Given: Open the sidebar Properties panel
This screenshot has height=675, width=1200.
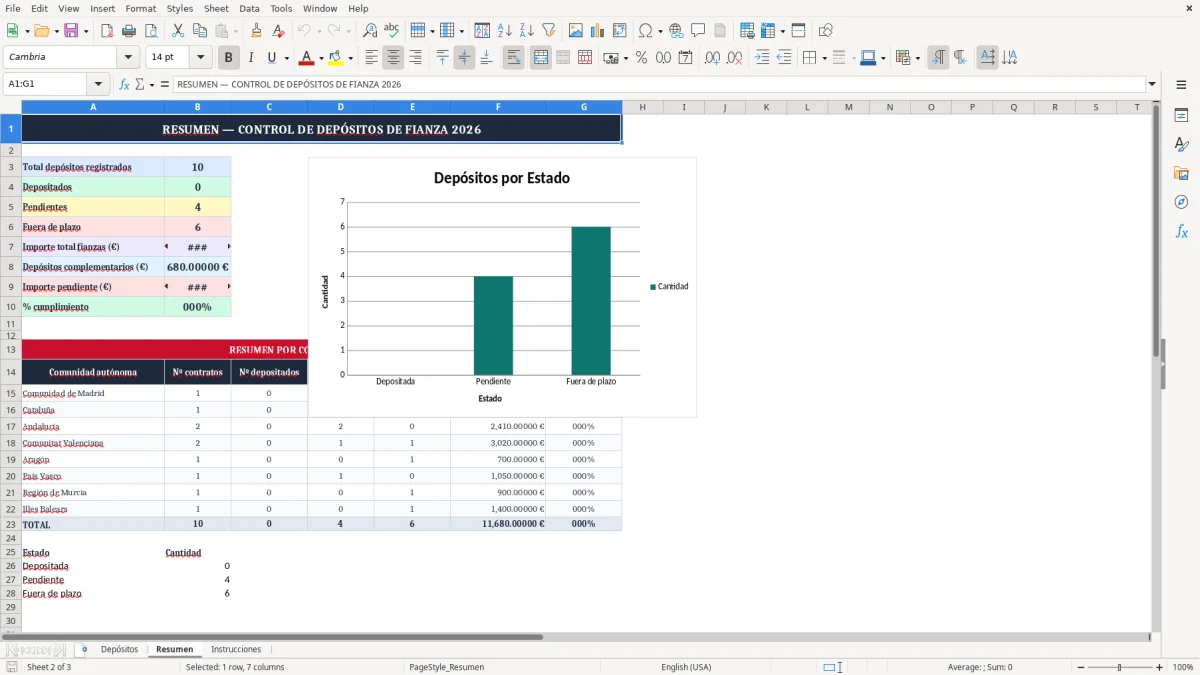Looking at the screenshot, I should [1181, 116].
